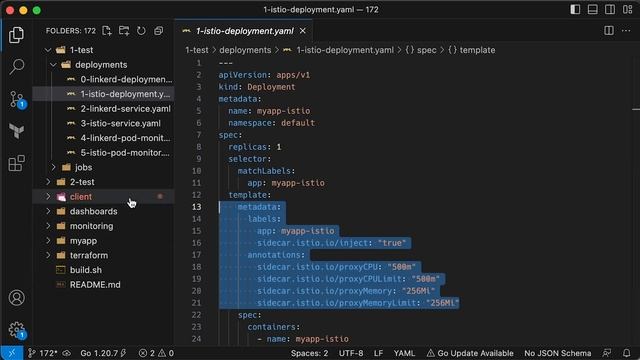Open 4-linkerd-pod-monitor file

tap(104, 138)
